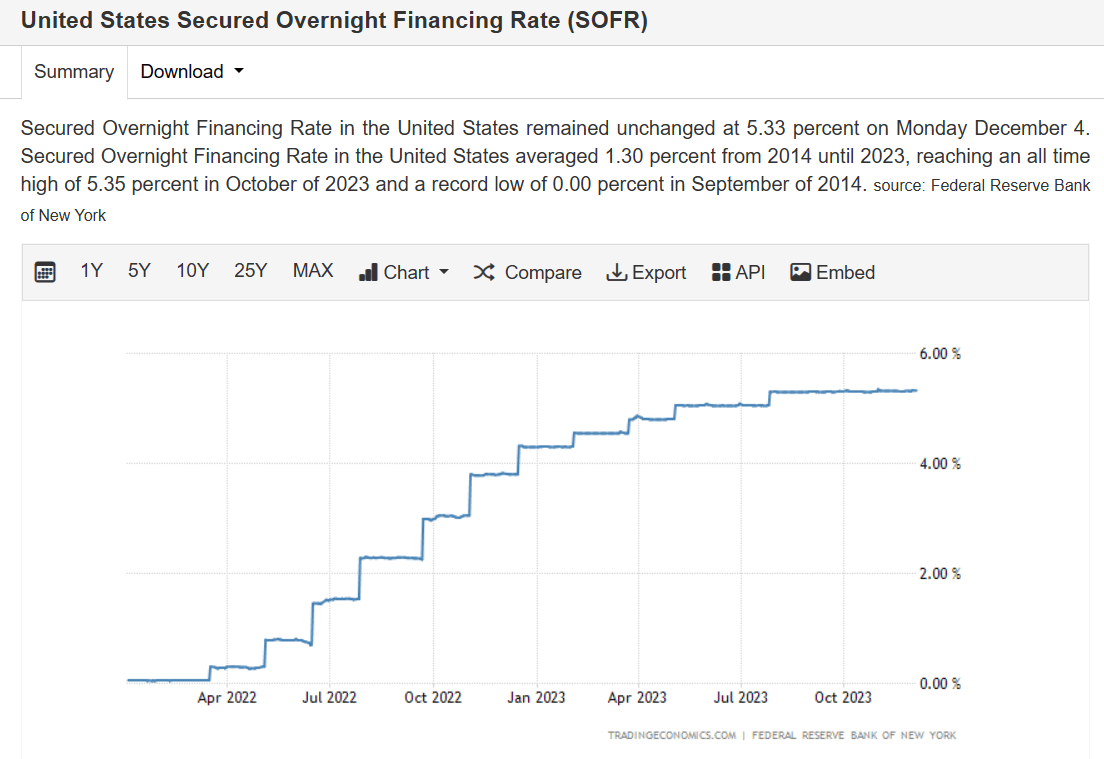Viewport: 1104px width, 759px height.
Task: Choose the 10Y time range
Action: coord(192,270)
